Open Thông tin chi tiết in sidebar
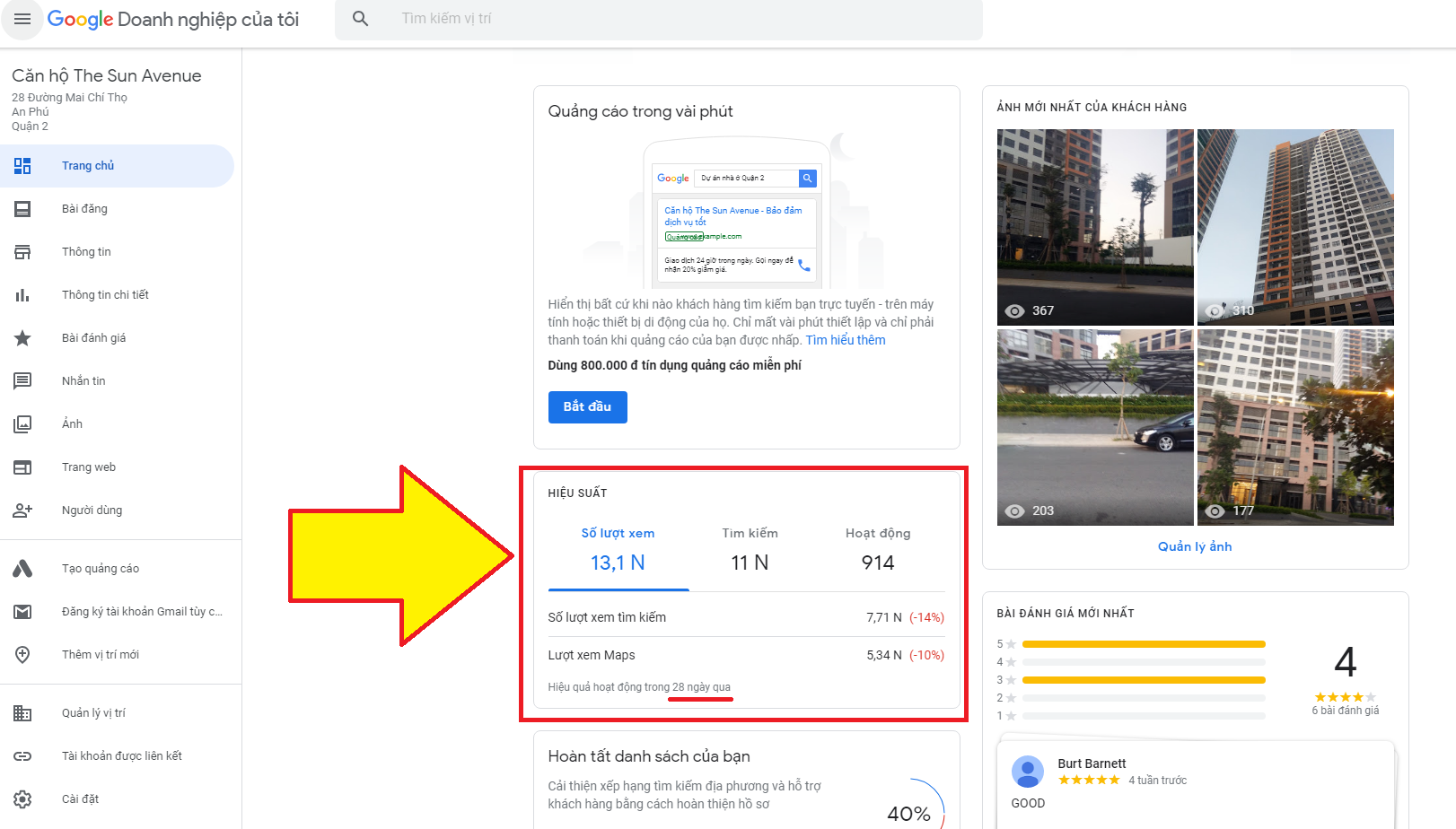The image size is (1456, 829). [117, 295]
